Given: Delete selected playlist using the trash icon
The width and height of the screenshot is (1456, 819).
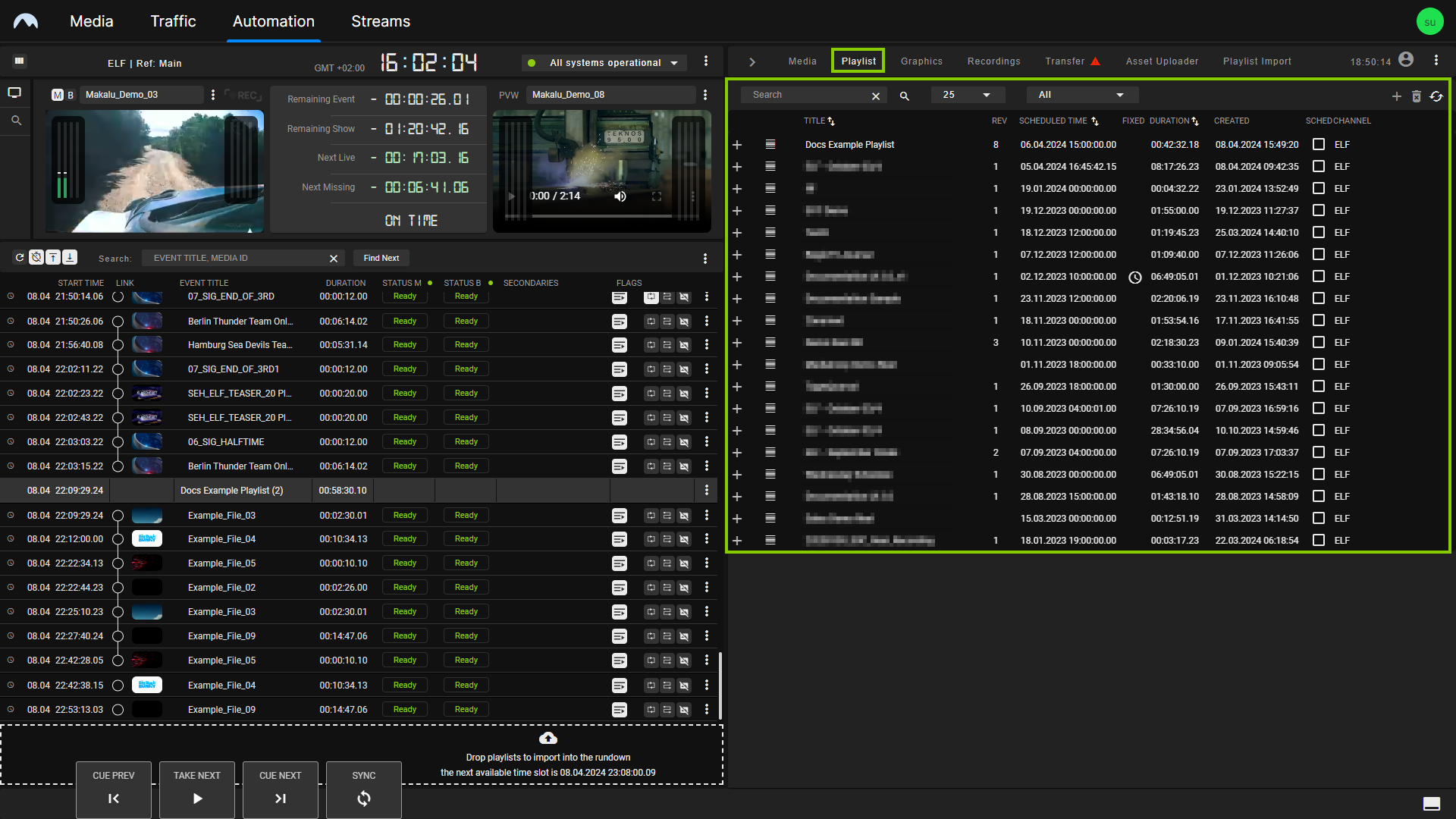Looking at the screenshot, I should [1417, 96].
